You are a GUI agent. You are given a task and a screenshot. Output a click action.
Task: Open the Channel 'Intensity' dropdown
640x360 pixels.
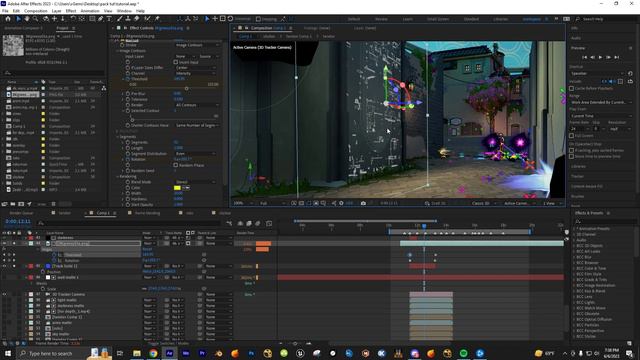click(x=196, y=73)
